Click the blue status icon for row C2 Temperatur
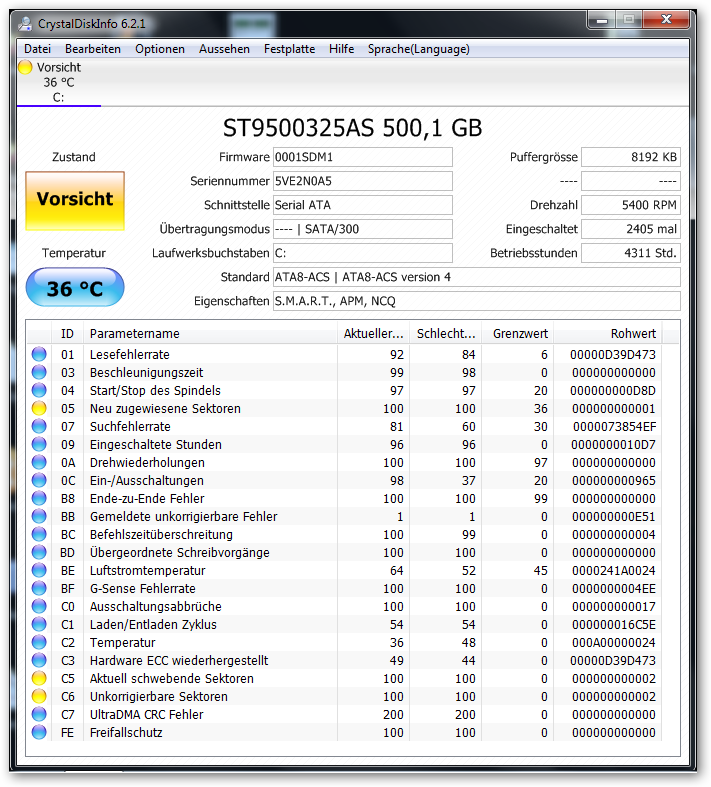Viewport: 711px width, 787px height. (39, 642)
